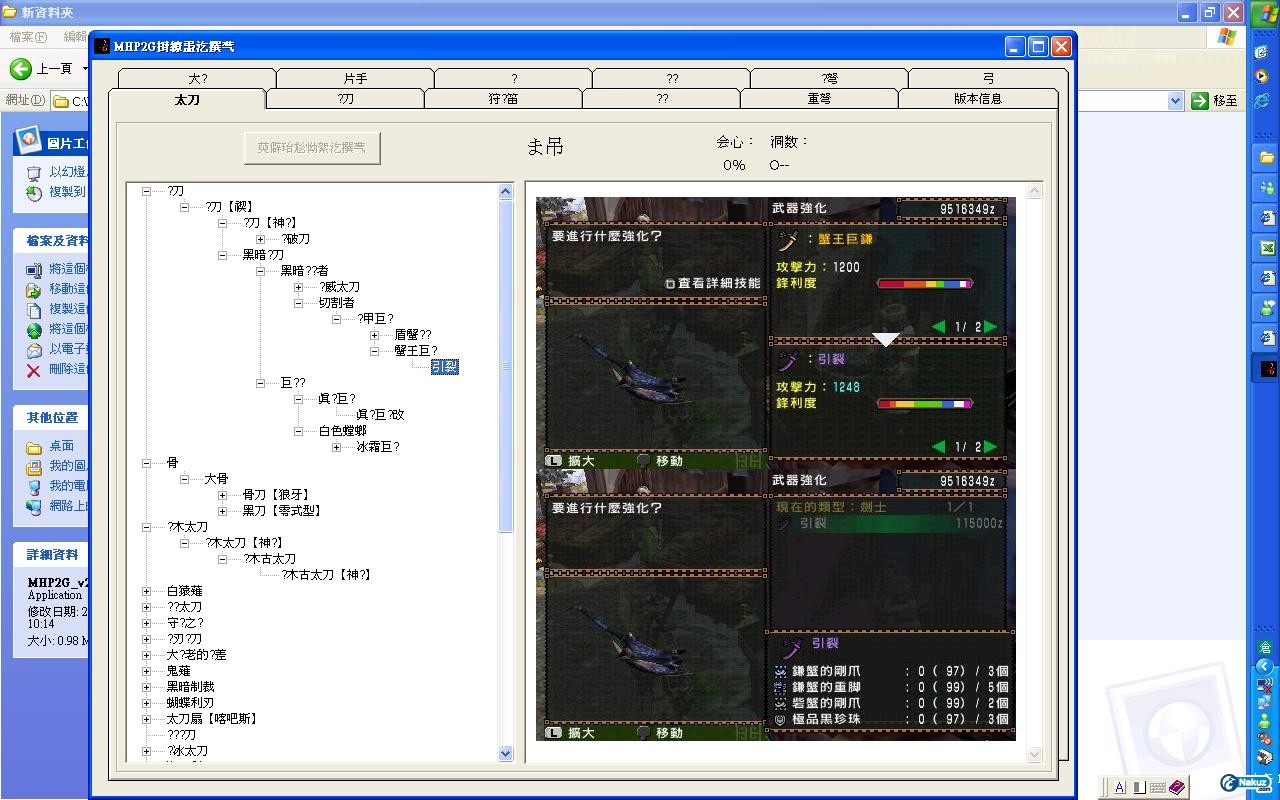
Task: Select the 黑暗制裁 tree item
Action: [x=190, y=687]
